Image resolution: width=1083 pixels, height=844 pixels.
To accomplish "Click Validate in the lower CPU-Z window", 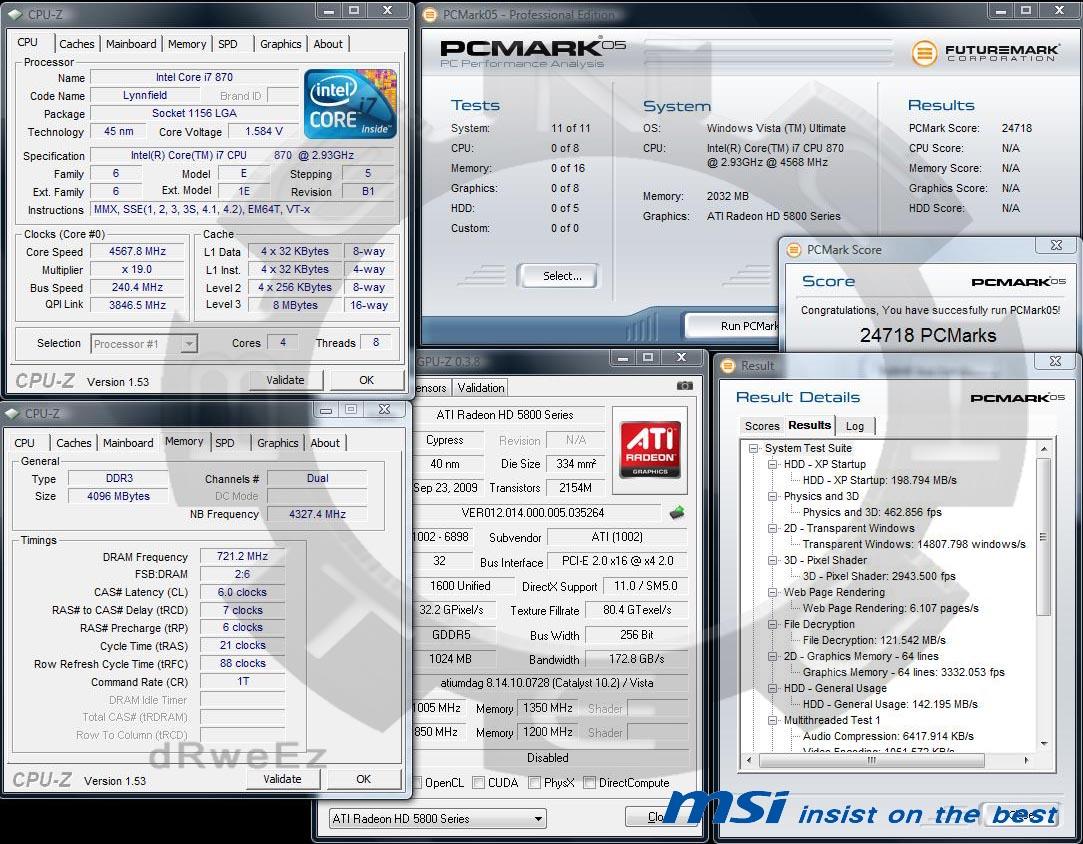I will [282, 779].
